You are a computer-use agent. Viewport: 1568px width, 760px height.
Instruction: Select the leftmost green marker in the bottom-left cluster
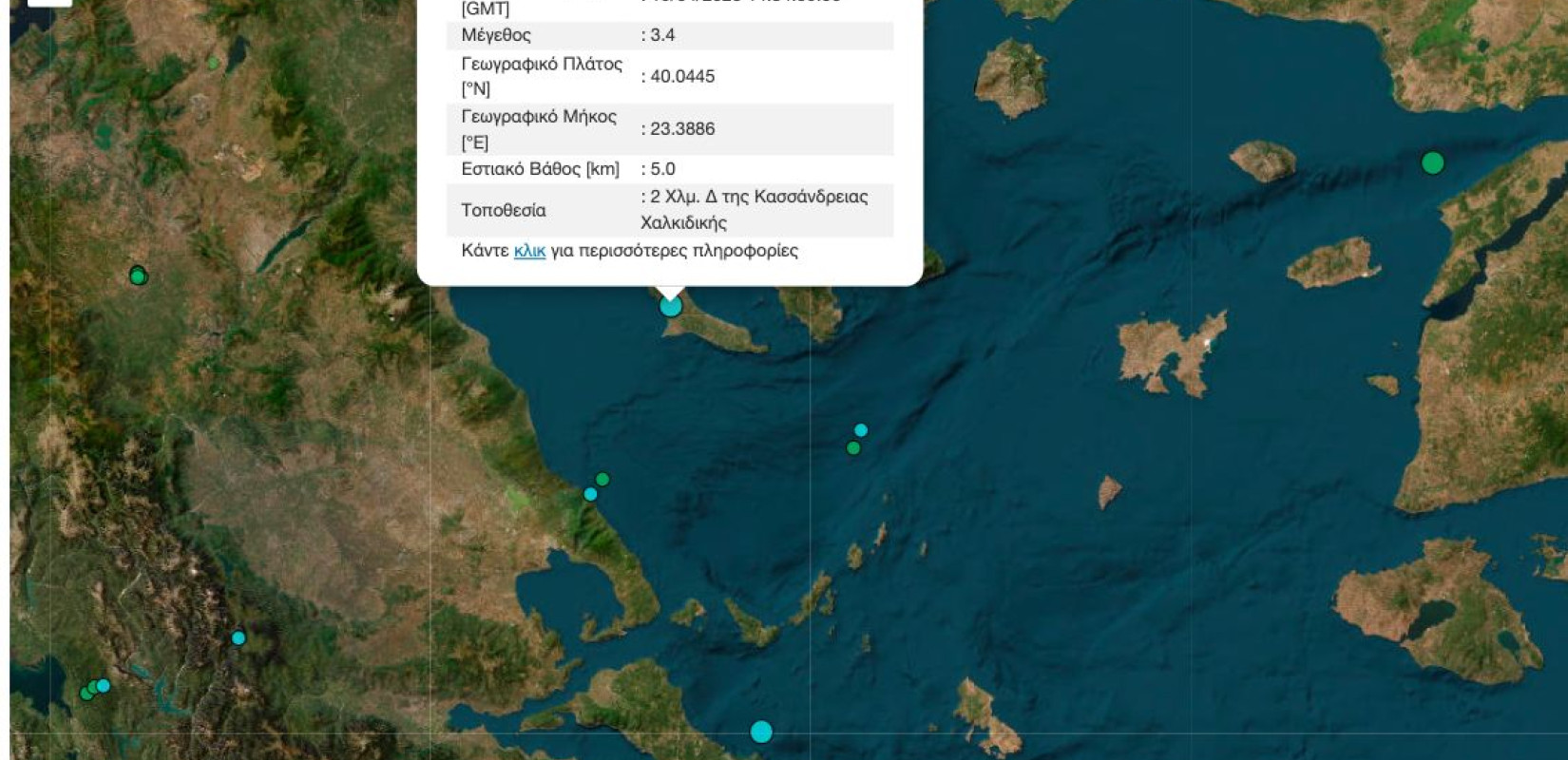pyautogui.click(x=86, y=693)
